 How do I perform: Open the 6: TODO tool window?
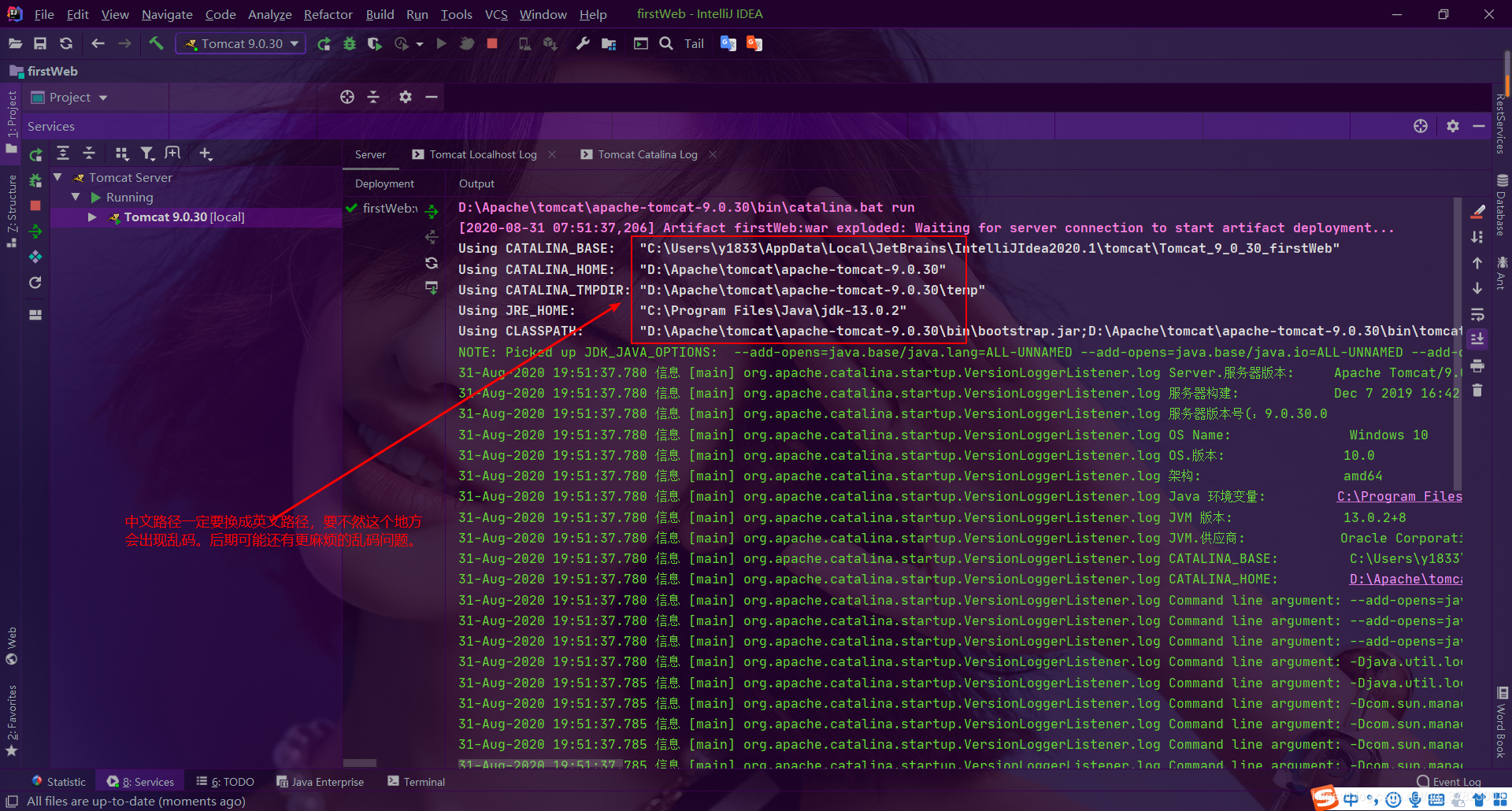(225, 782)
